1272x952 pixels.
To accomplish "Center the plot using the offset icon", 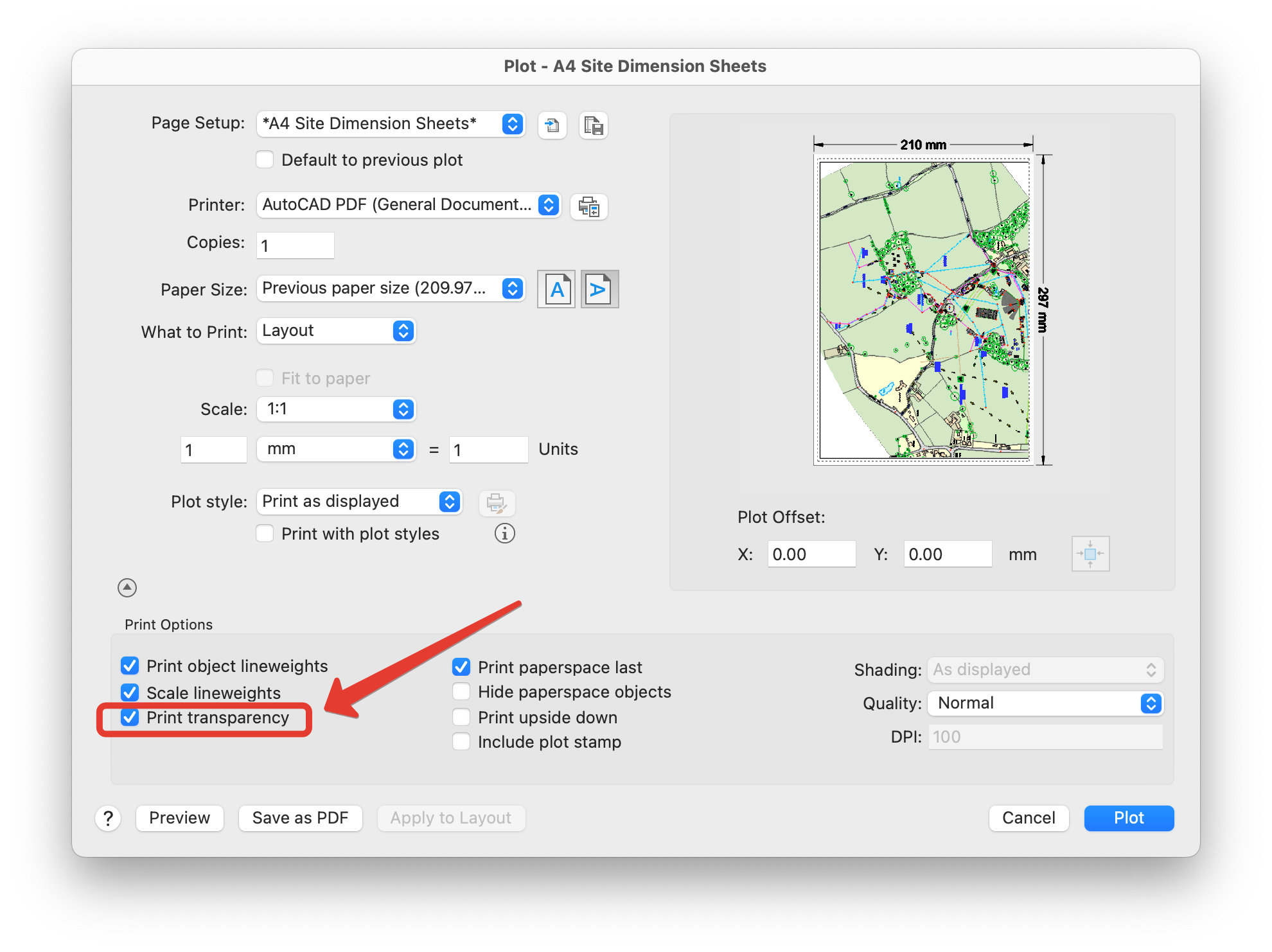I will (x=1090, y=553).
